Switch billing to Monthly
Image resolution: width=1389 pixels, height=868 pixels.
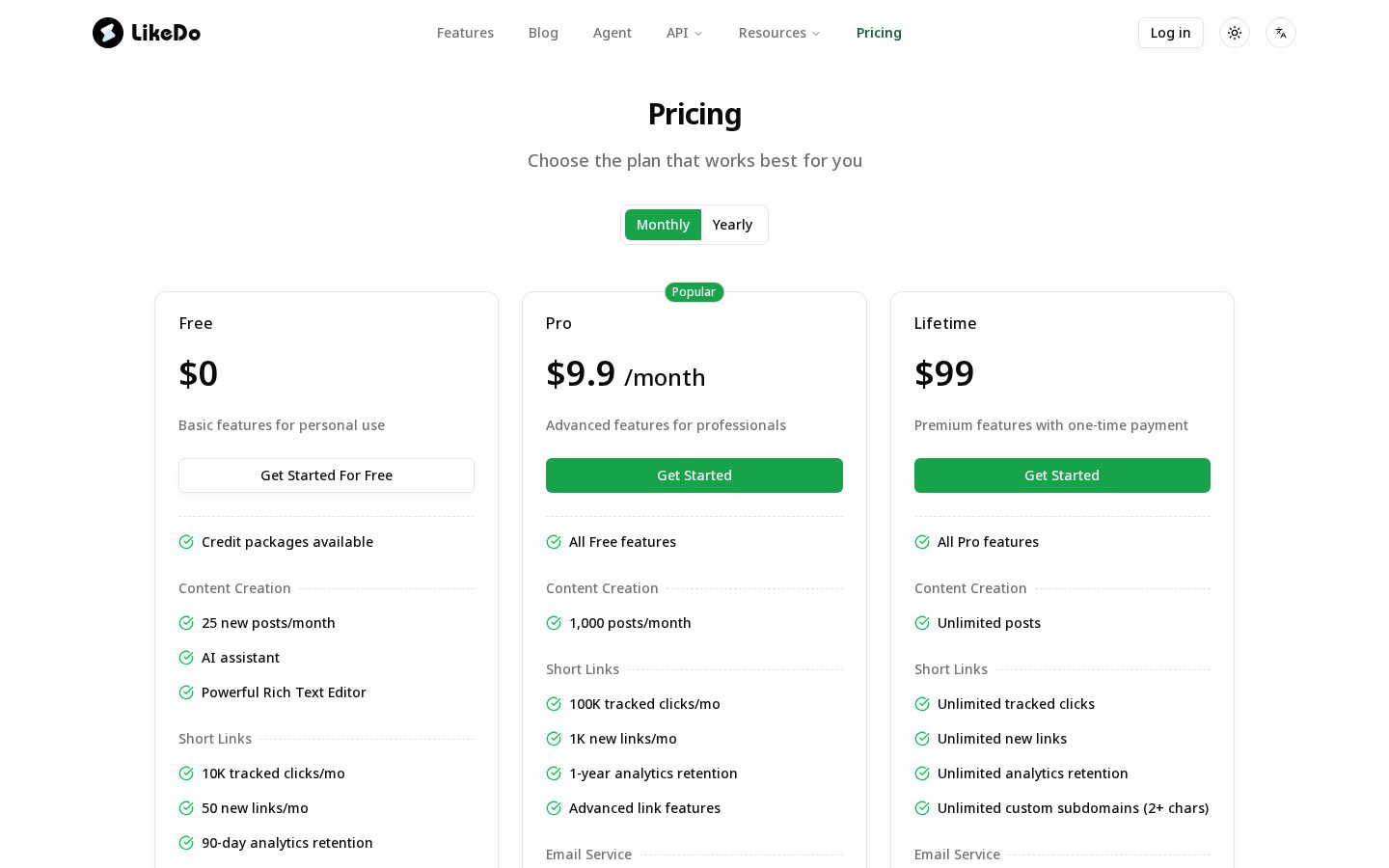(x=663, y=225)
